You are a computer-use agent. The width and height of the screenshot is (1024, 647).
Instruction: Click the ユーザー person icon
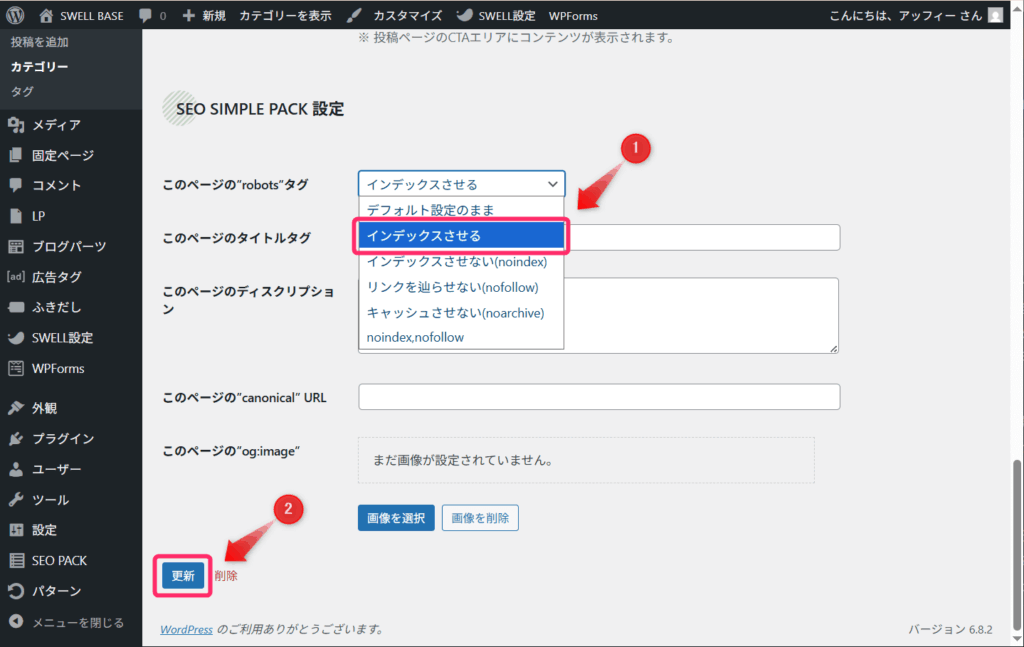coord(16,469)
